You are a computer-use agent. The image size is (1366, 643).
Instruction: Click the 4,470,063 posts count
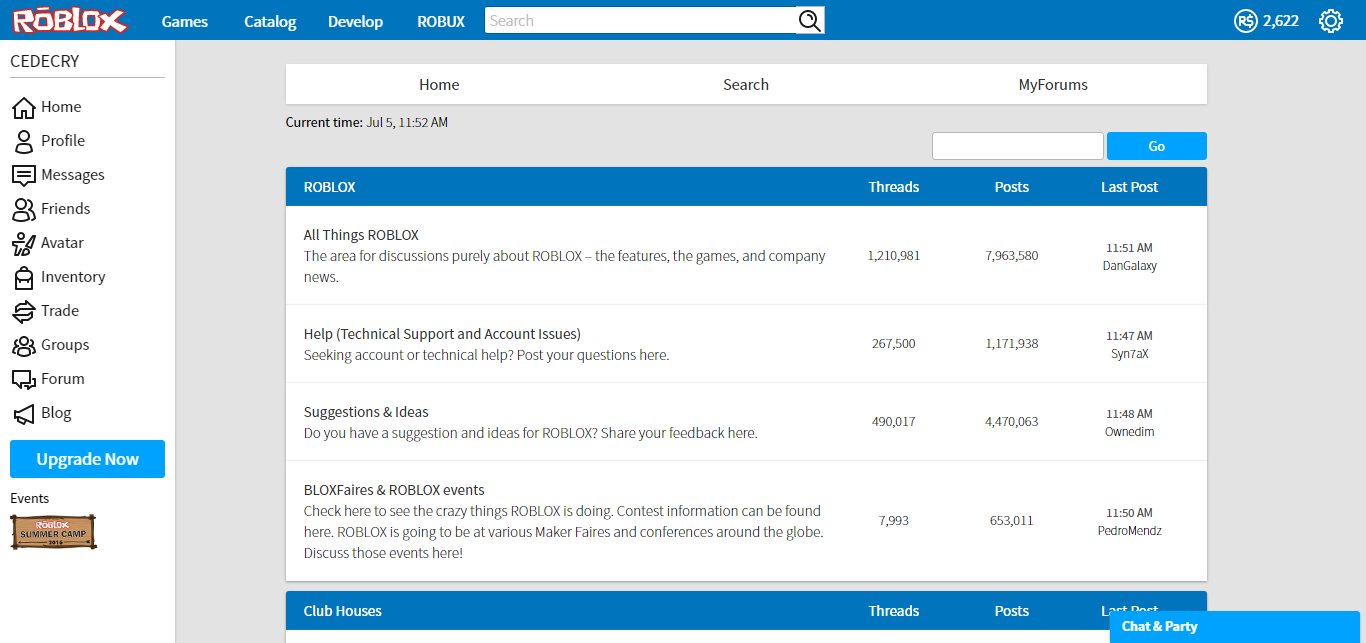pyautogui.click(x=1012, y=422)
